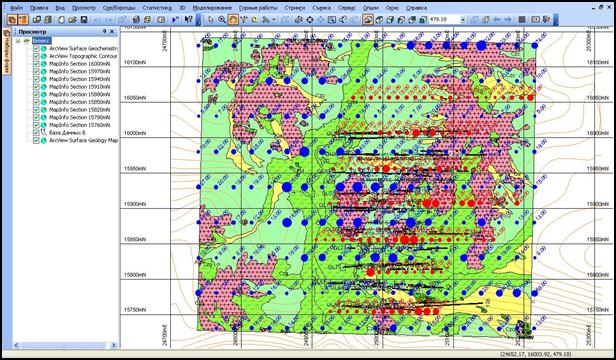616x360 pixels.
Task: Open the Моделирование menu
Action: point(212,7)
